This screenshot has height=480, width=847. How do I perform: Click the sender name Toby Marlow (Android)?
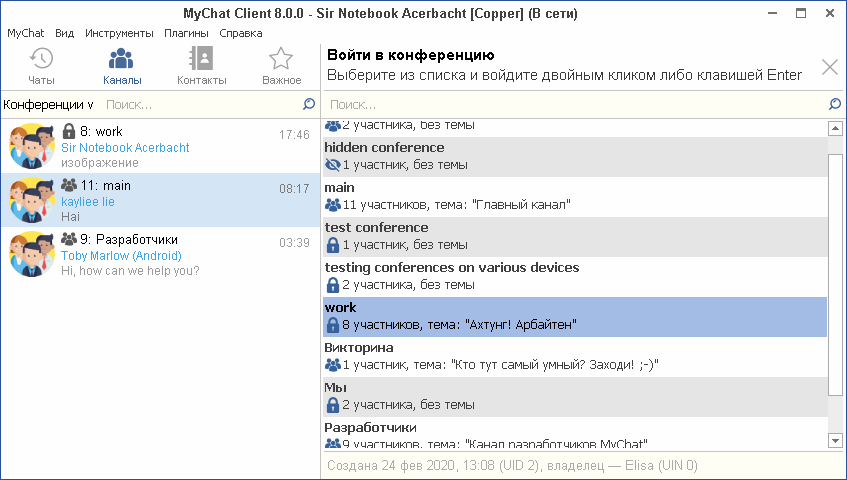coord(121,256)
